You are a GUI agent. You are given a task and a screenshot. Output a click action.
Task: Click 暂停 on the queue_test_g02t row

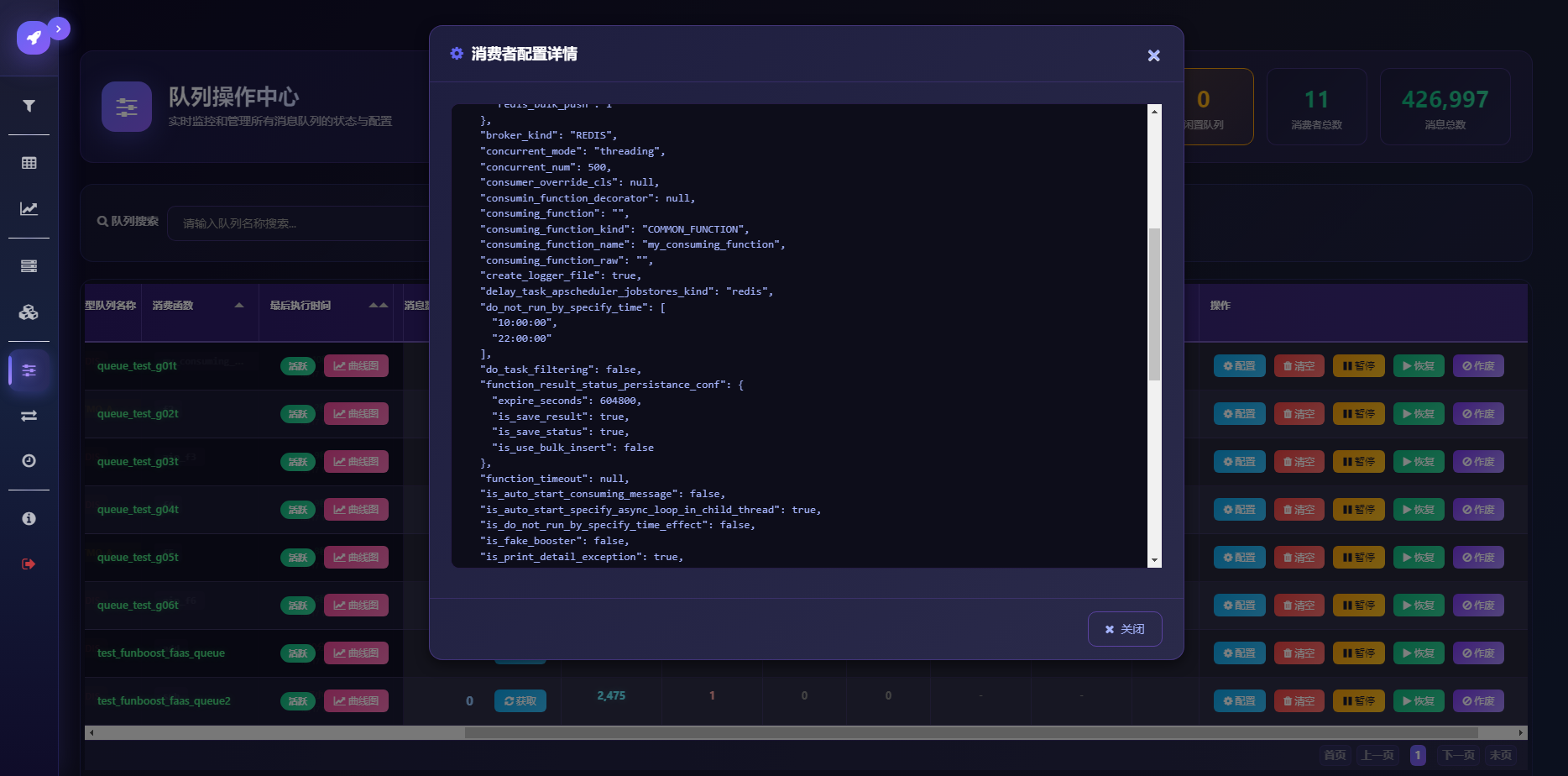pyautogui.click(x=1359, y=414)
